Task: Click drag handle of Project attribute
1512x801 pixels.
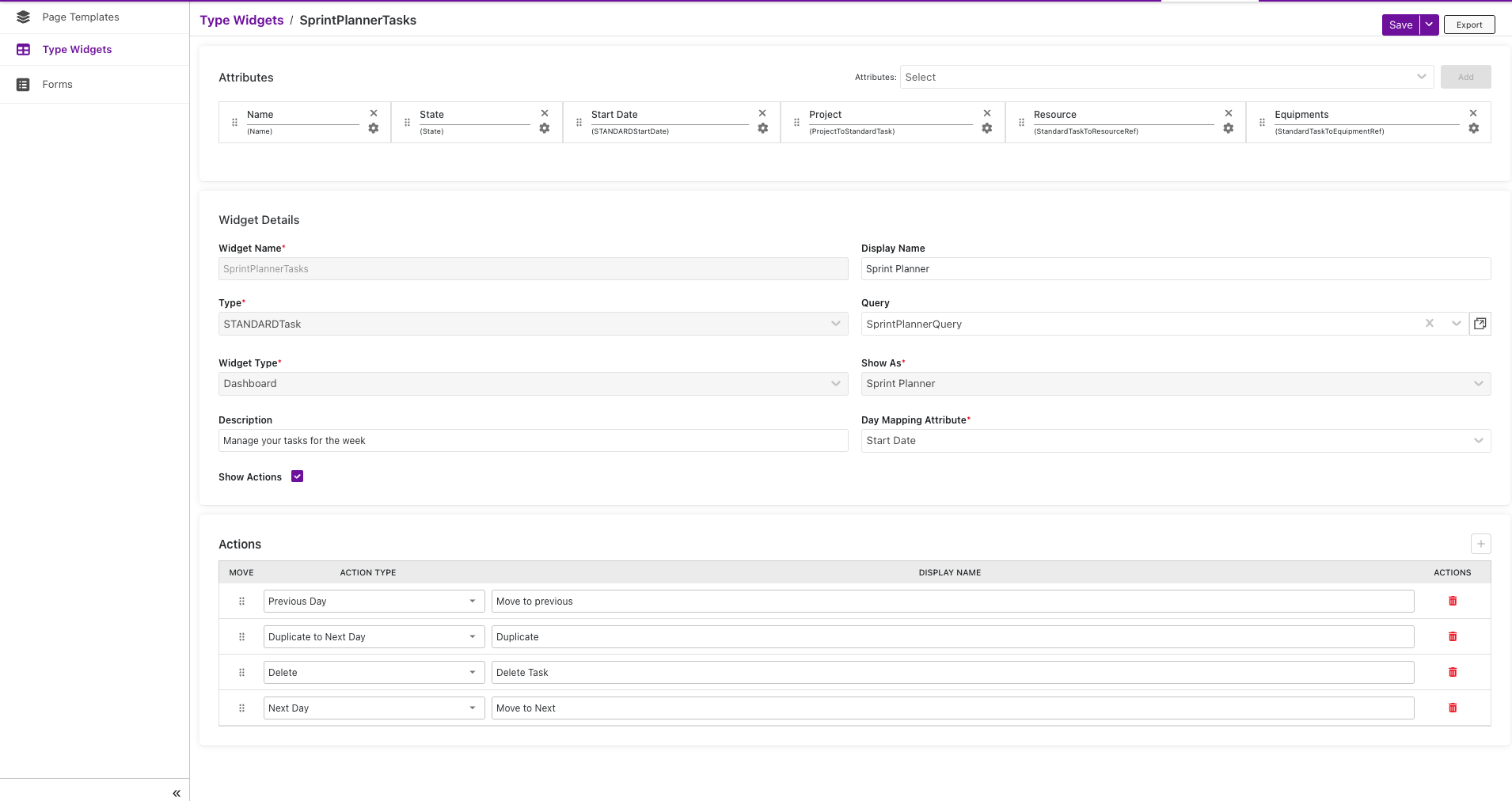Action: [796, 123]
